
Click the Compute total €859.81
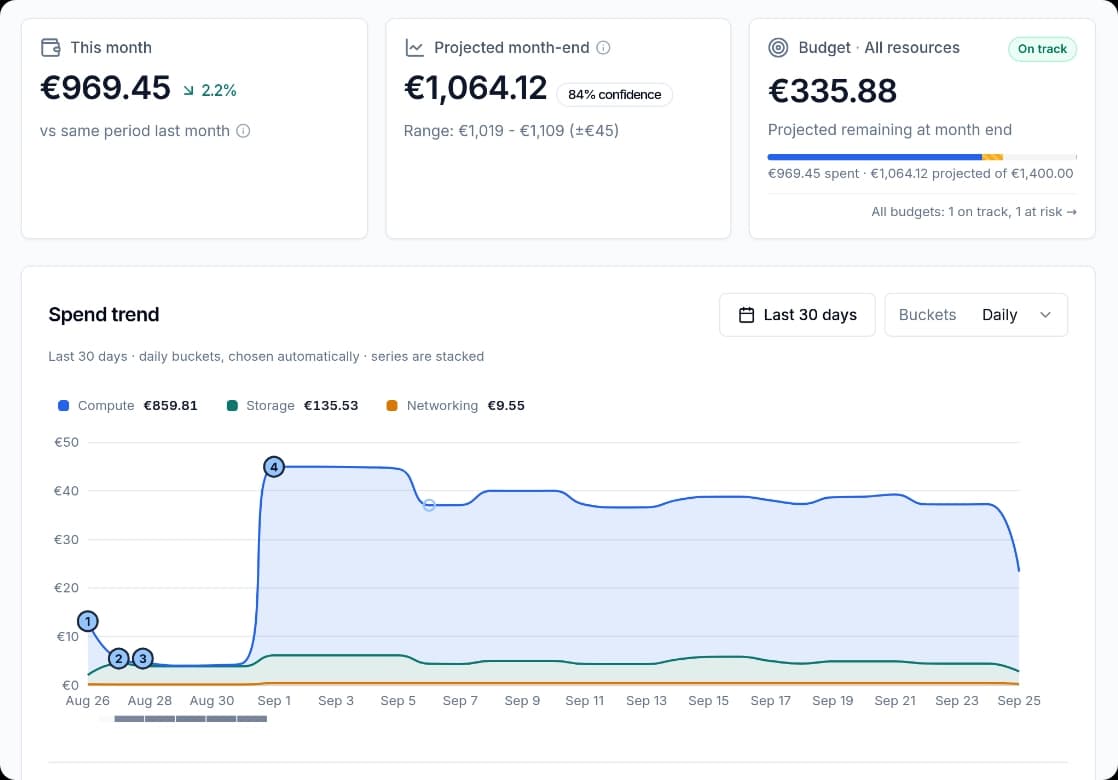[170, 406]
